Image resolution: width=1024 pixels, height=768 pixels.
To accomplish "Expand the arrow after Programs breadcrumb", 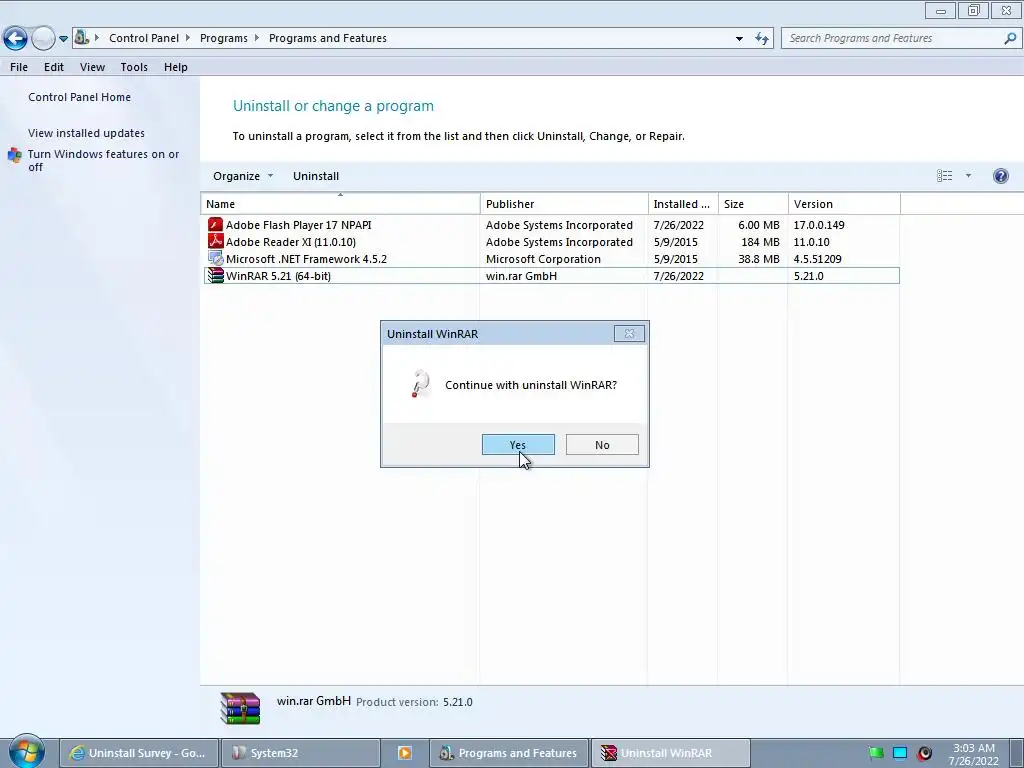I will [257, 38].
